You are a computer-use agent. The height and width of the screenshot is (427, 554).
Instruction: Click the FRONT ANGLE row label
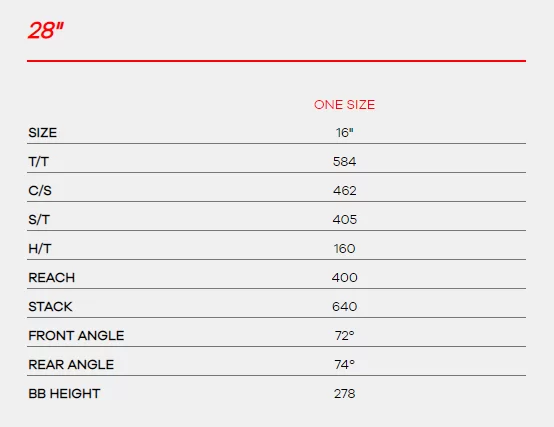coord(76,336)
